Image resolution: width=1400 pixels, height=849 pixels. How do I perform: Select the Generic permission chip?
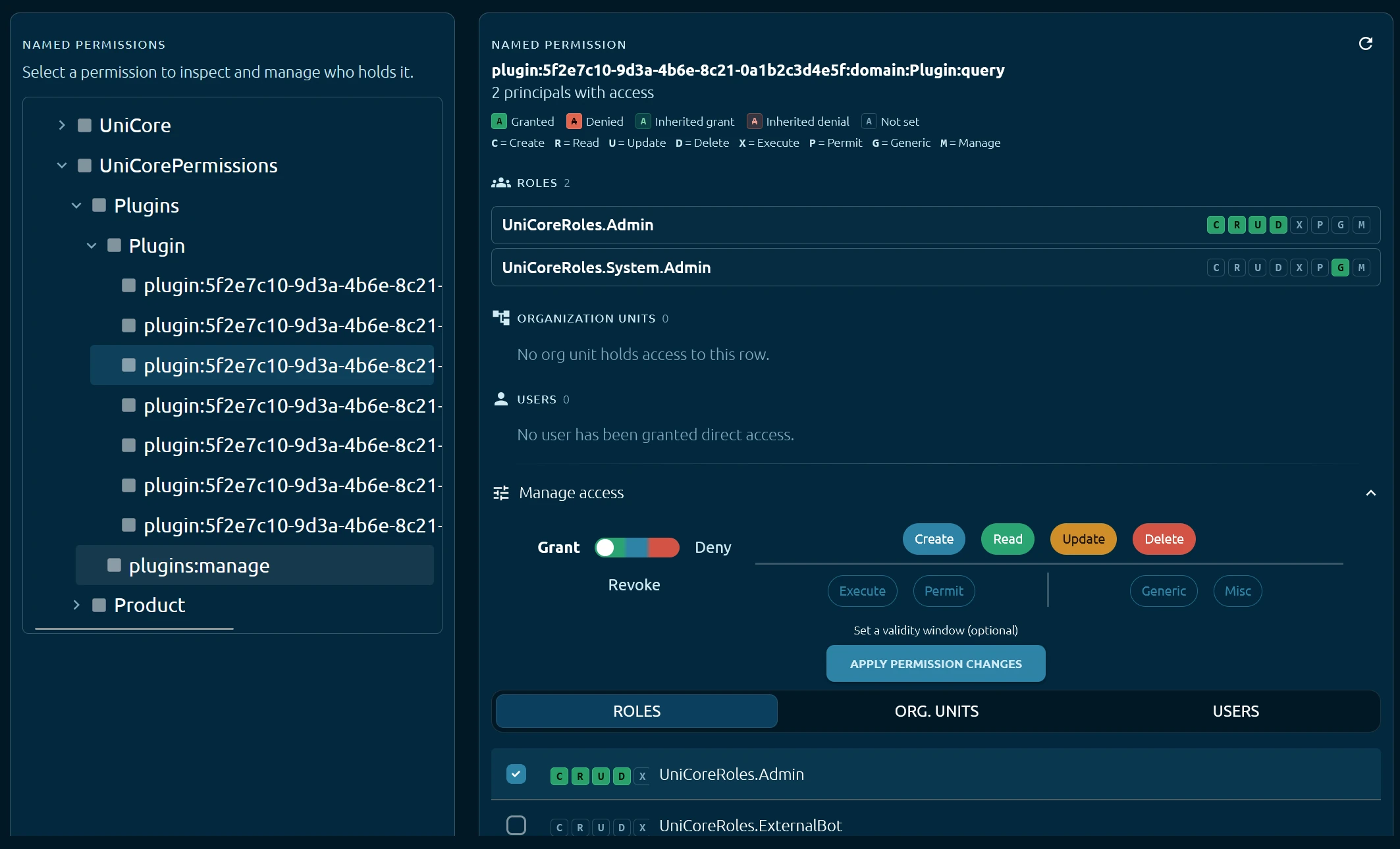click(x=1164, y=591)
